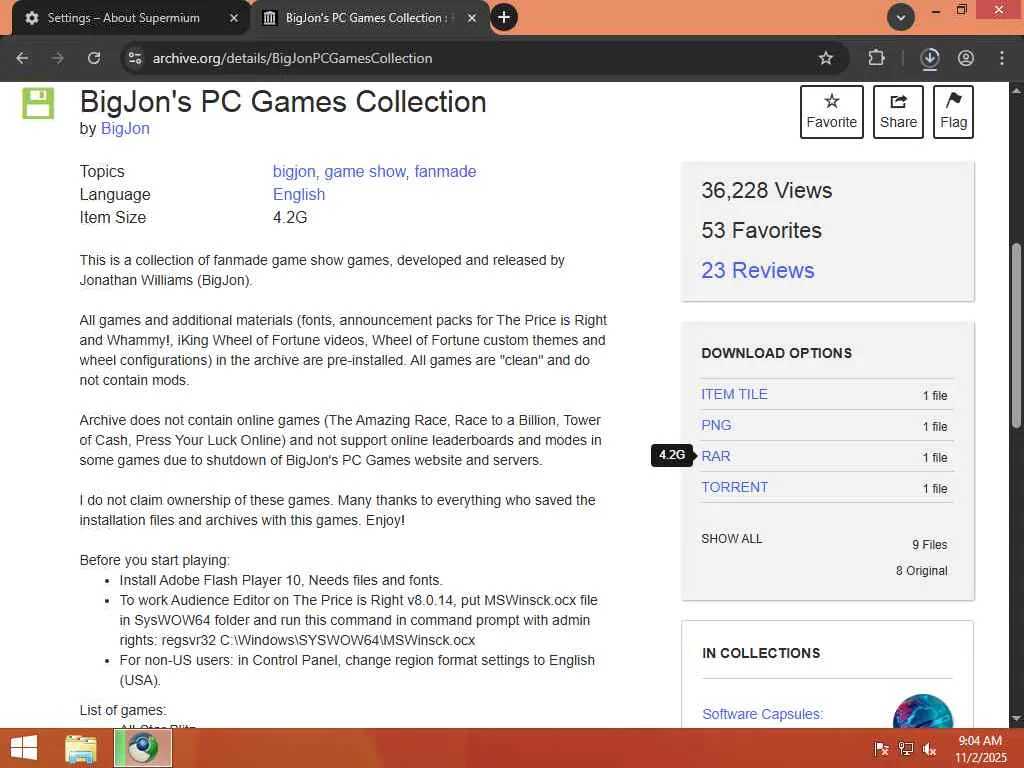Expand the tab search dropdown arrow
Viewport: 1024px width, 768px height.
[x=901, y=18]
